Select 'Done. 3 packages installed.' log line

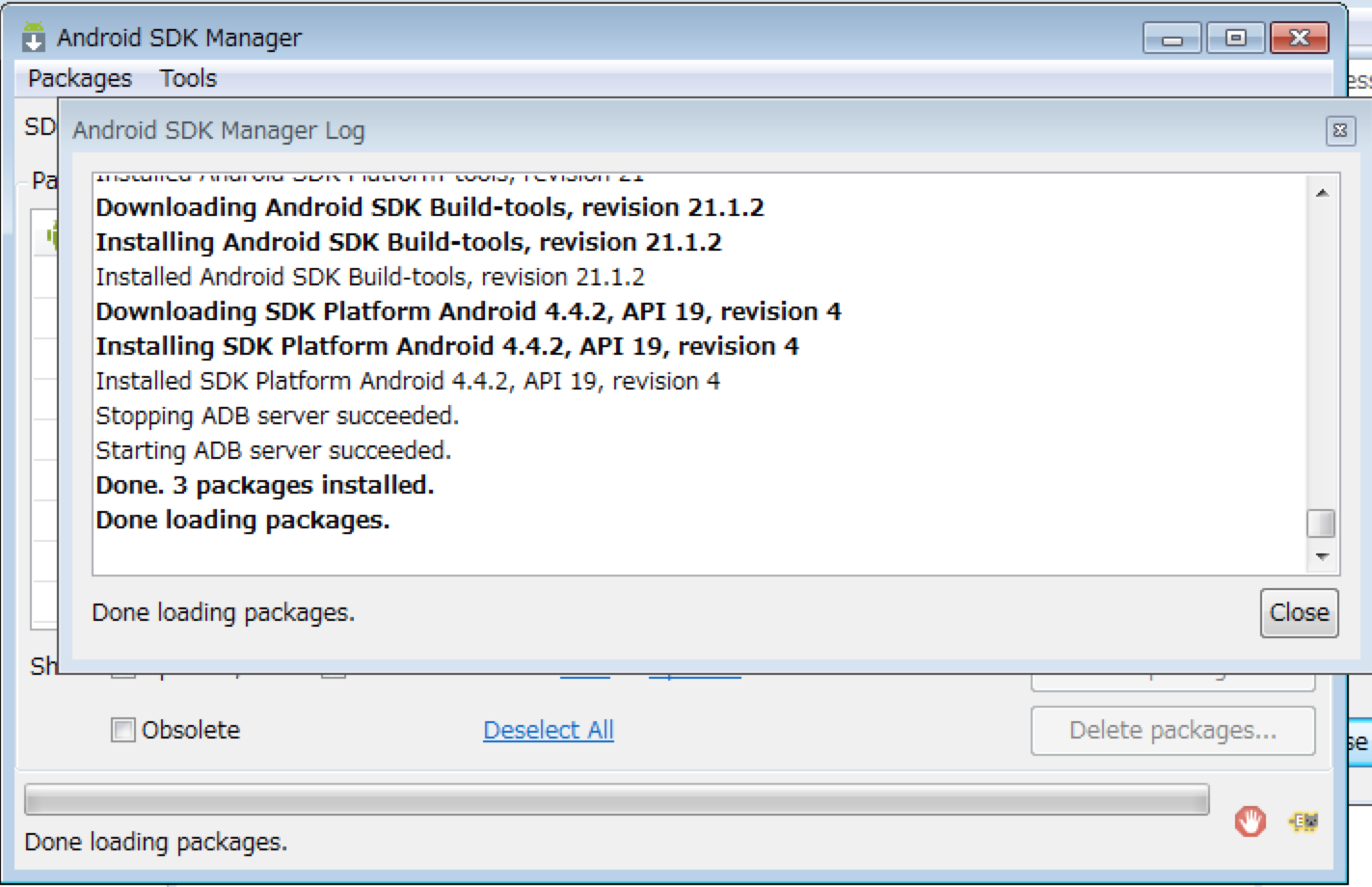[265, 485]
